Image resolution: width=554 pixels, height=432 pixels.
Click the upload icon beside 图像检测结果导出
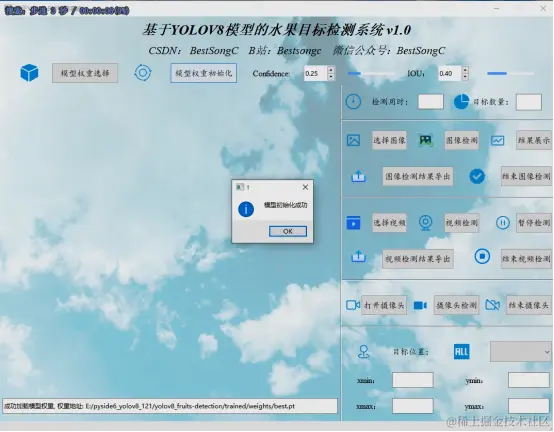pyautogui.click(x=358, y=176)
